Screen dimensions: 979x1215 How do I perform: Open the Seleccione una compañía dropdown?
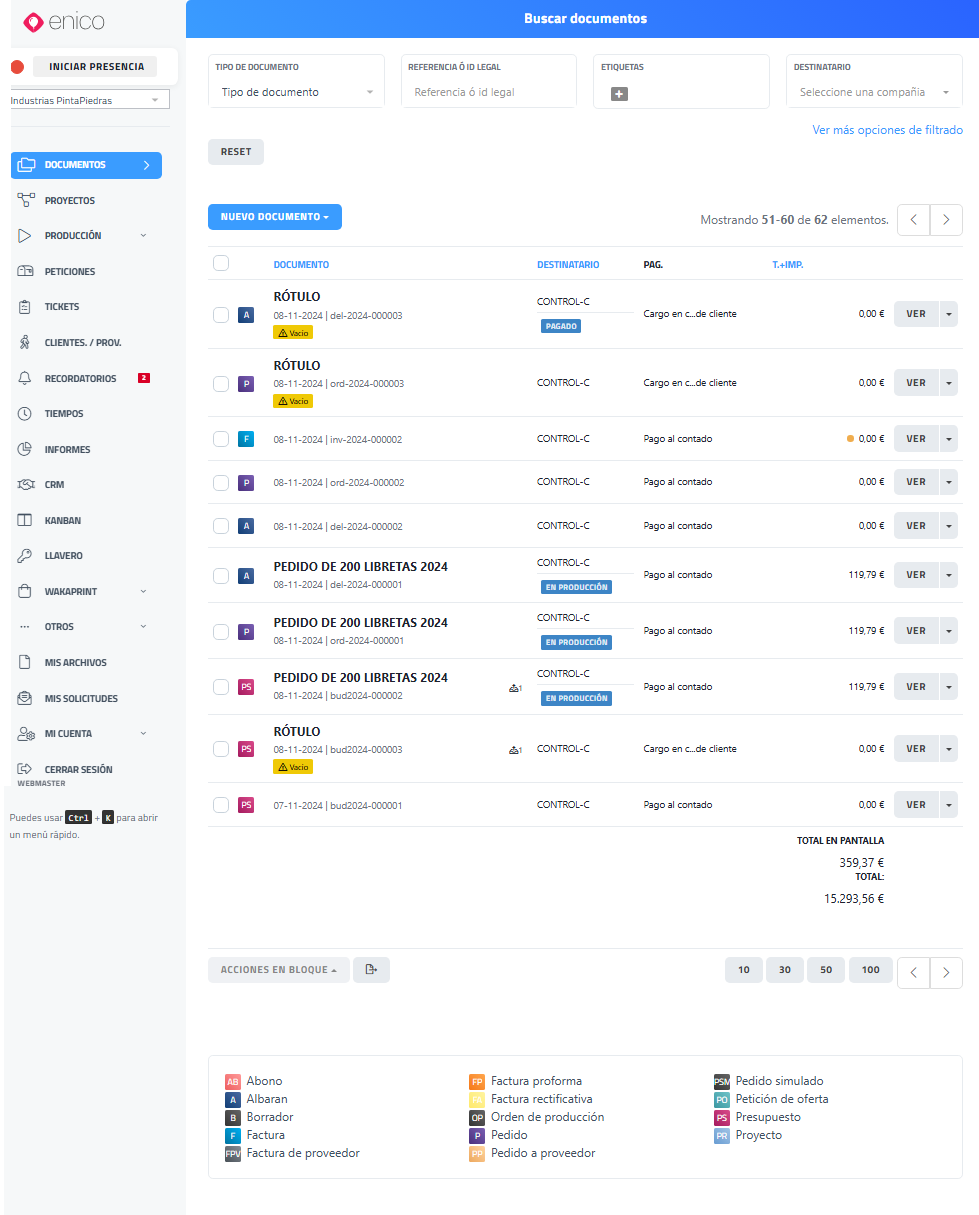[x=873, y=92]
